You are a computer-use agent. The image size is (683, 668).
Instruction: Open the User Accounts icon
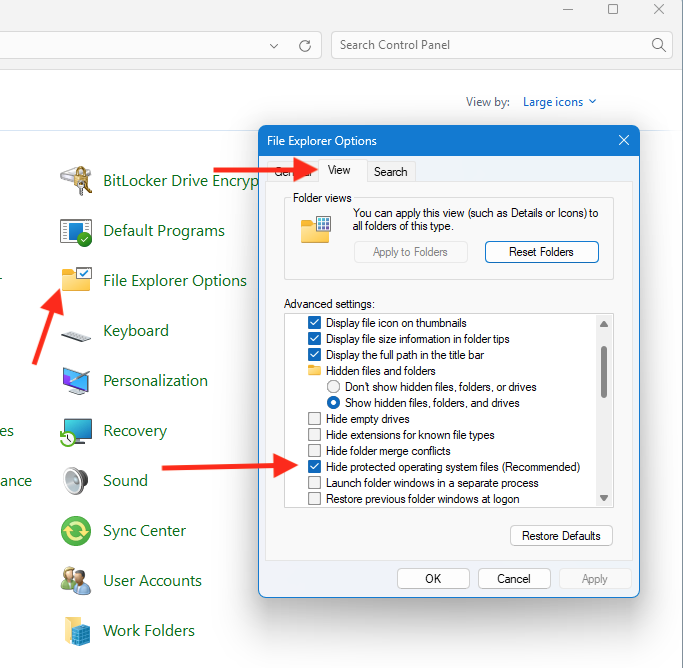[77, 581]
